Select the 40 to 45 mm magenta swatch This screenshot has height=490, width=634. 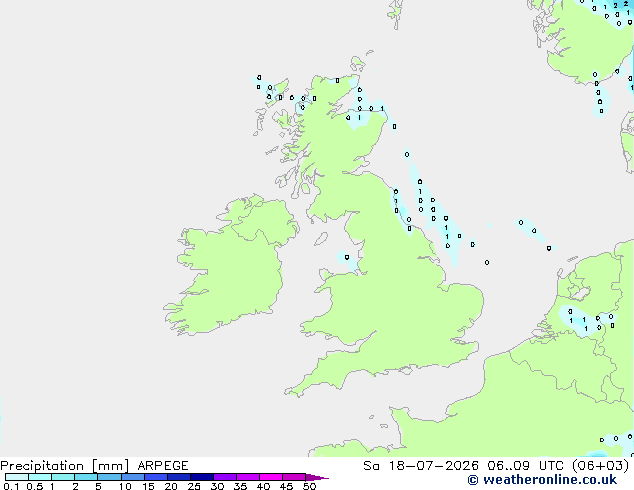(271, 477)
